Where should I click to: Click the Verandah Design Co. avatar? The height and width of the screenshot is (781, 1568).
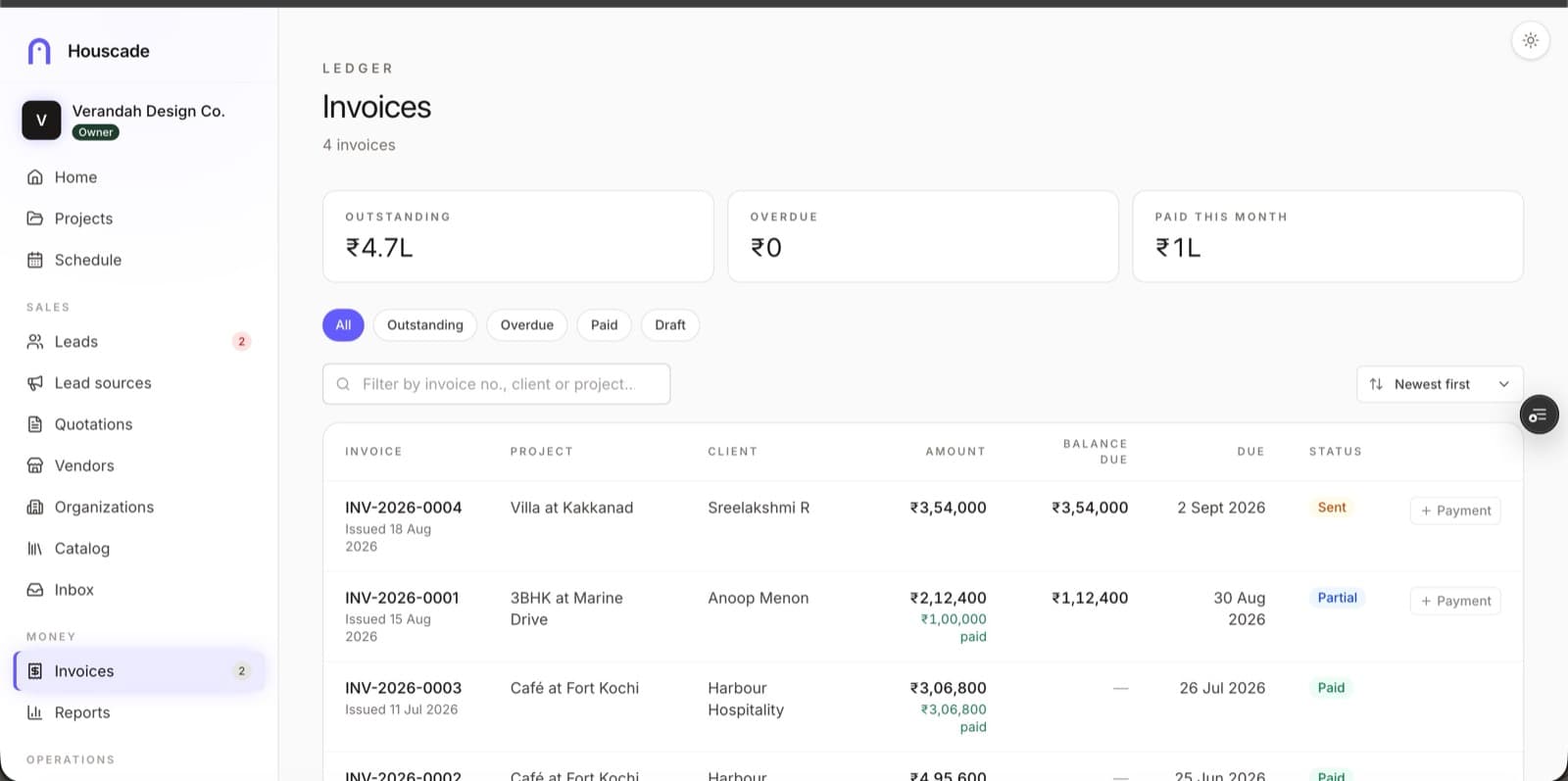[41, 121]
